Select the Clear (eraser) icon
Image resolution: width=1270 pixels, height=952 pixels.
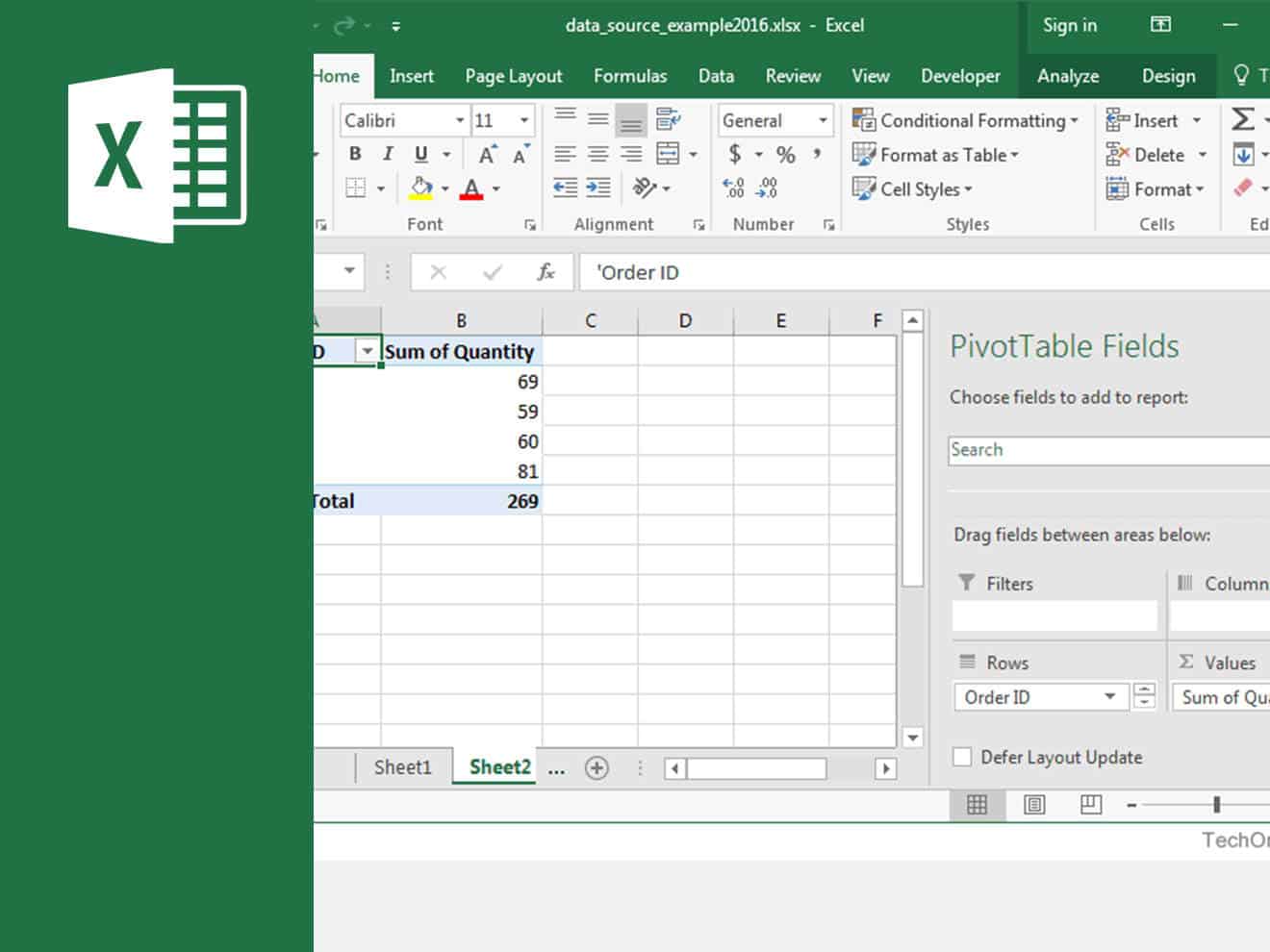click(x=1244, y=188)
